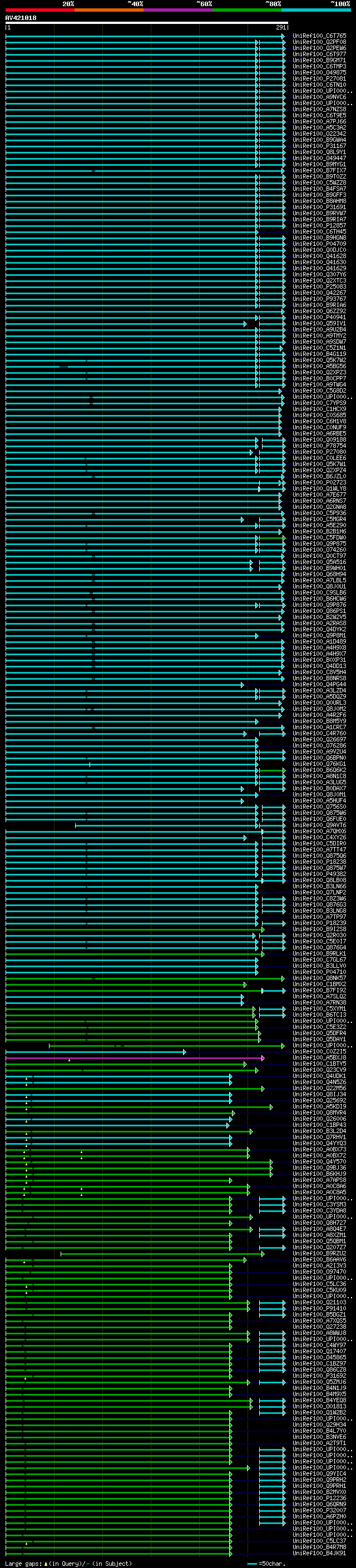Select hit label UniRef100_A9NVC6

(x=319, y=97)
